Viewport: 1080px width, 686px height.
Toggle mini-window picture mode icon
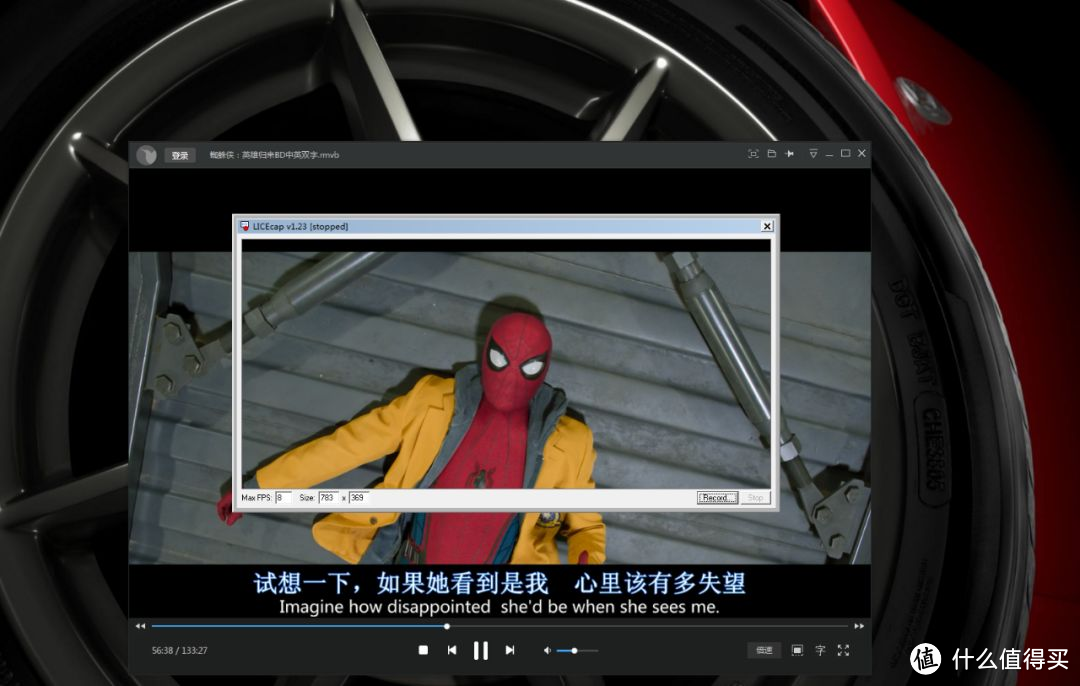click(x=797, y=650)
